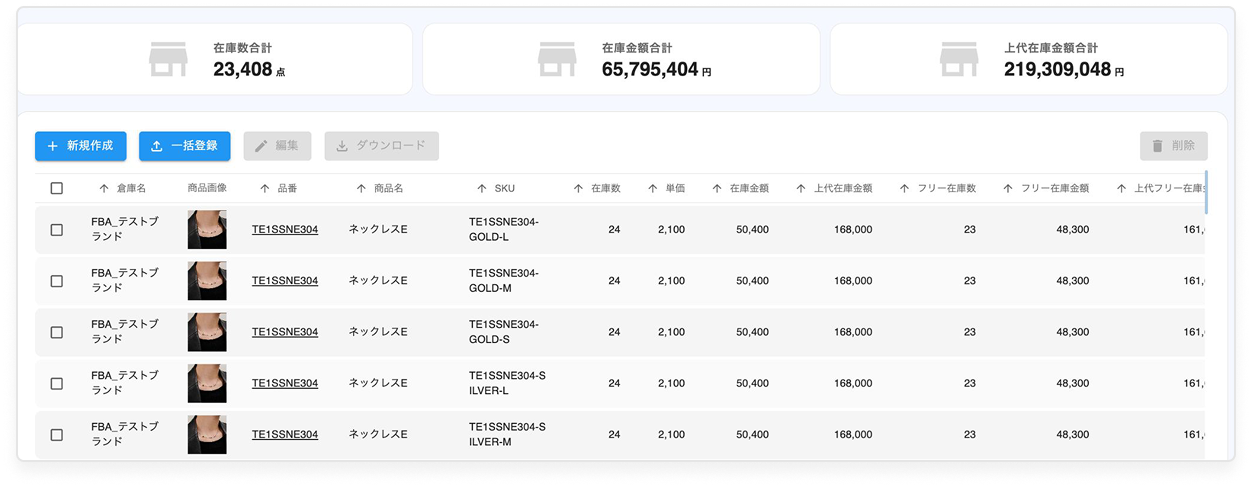1252x488 pixels.
Task: Toggle the select-all checkbox in the table header
Action: coord(56,188)
